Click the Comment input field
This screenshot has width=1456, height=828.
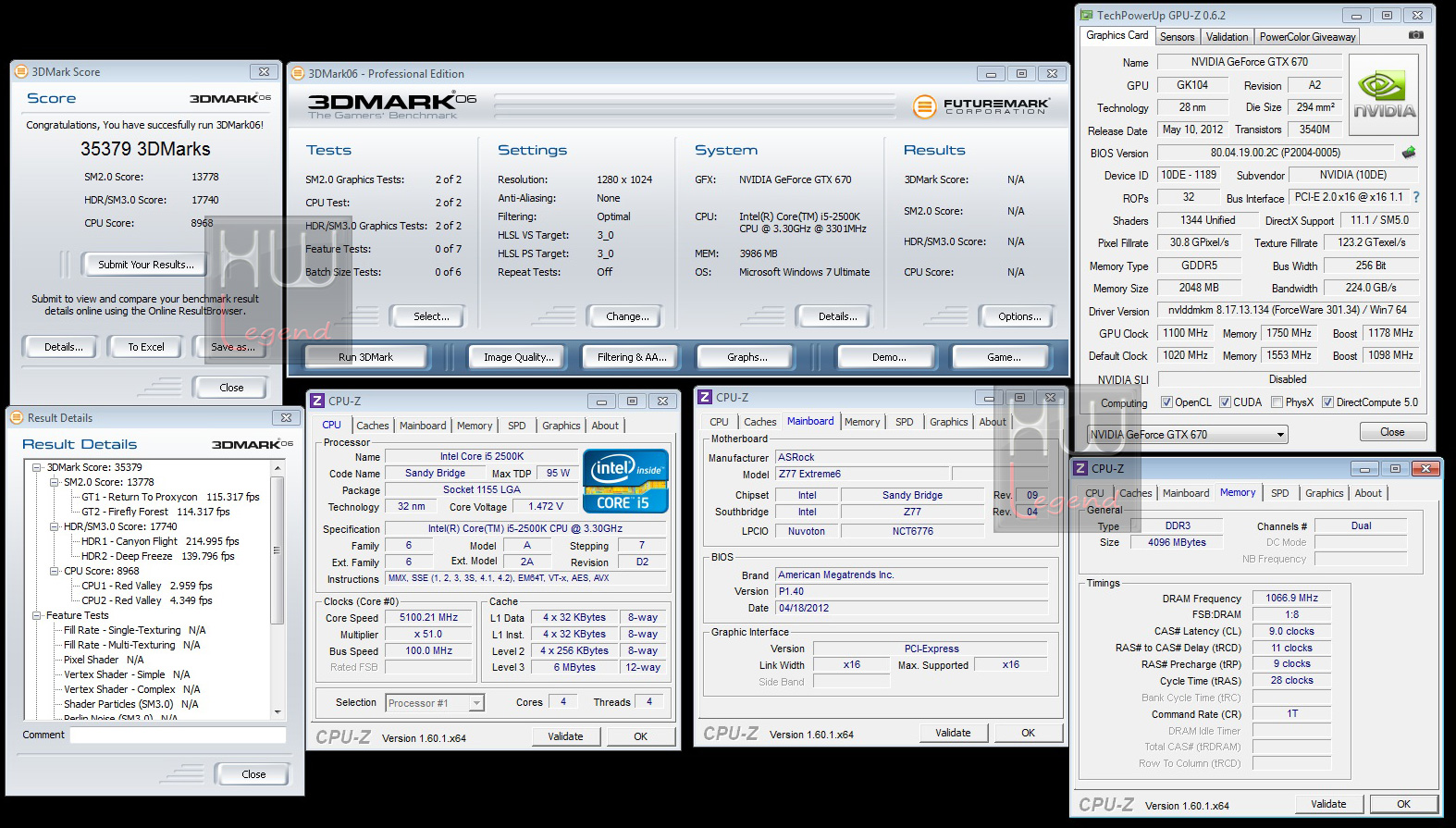click(x=178, y=735)
